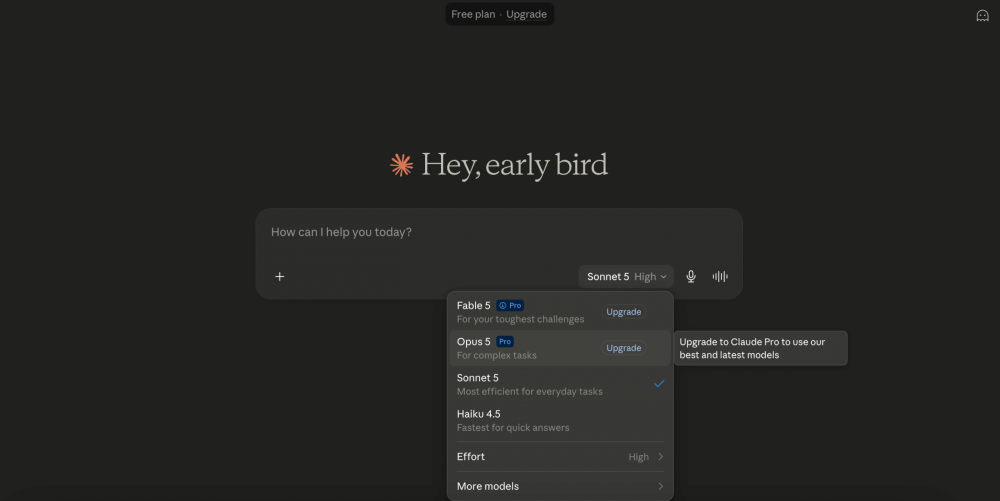
Task: Click Upgrade button in Opus 5 row
Action: click(x=623, y=348)
